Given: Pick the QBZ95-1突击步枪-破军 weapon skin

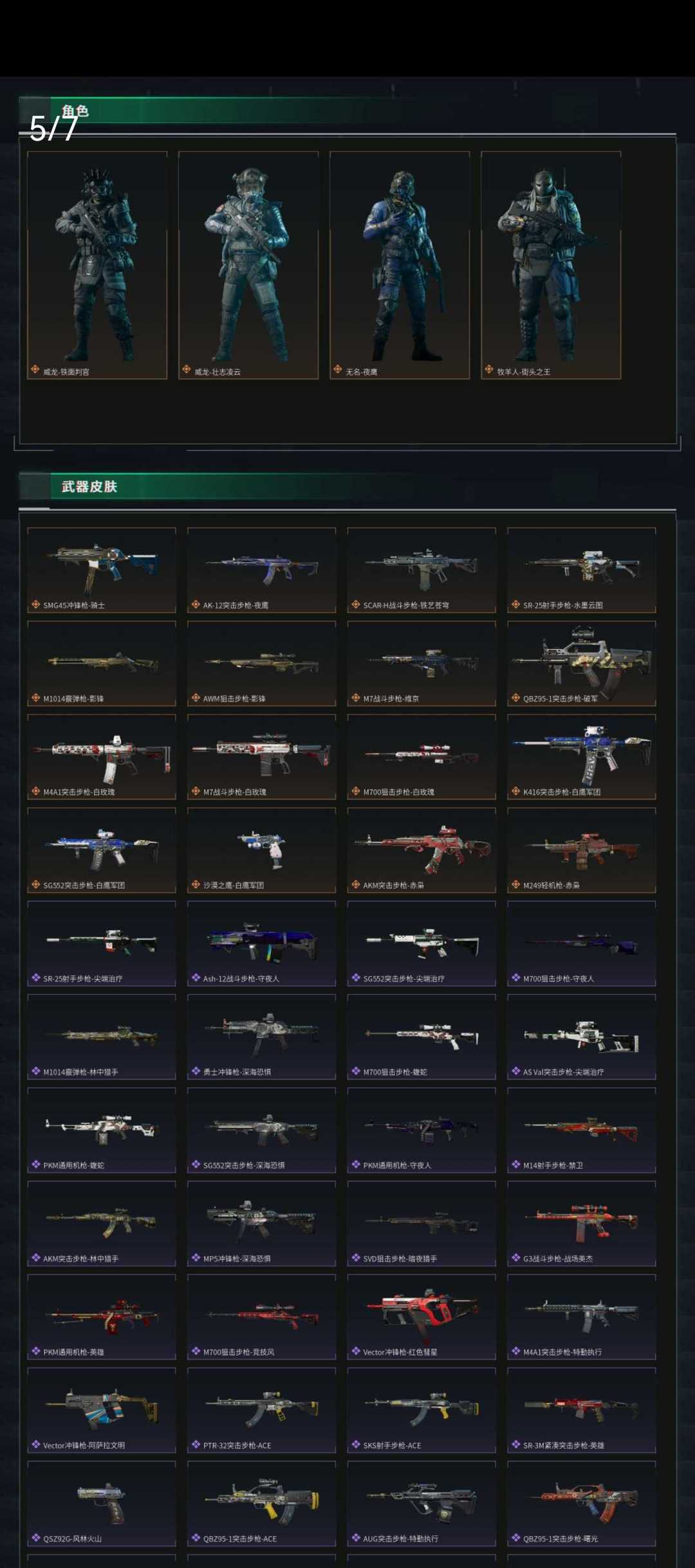Looking at the screenshot, I should (582, 663).
